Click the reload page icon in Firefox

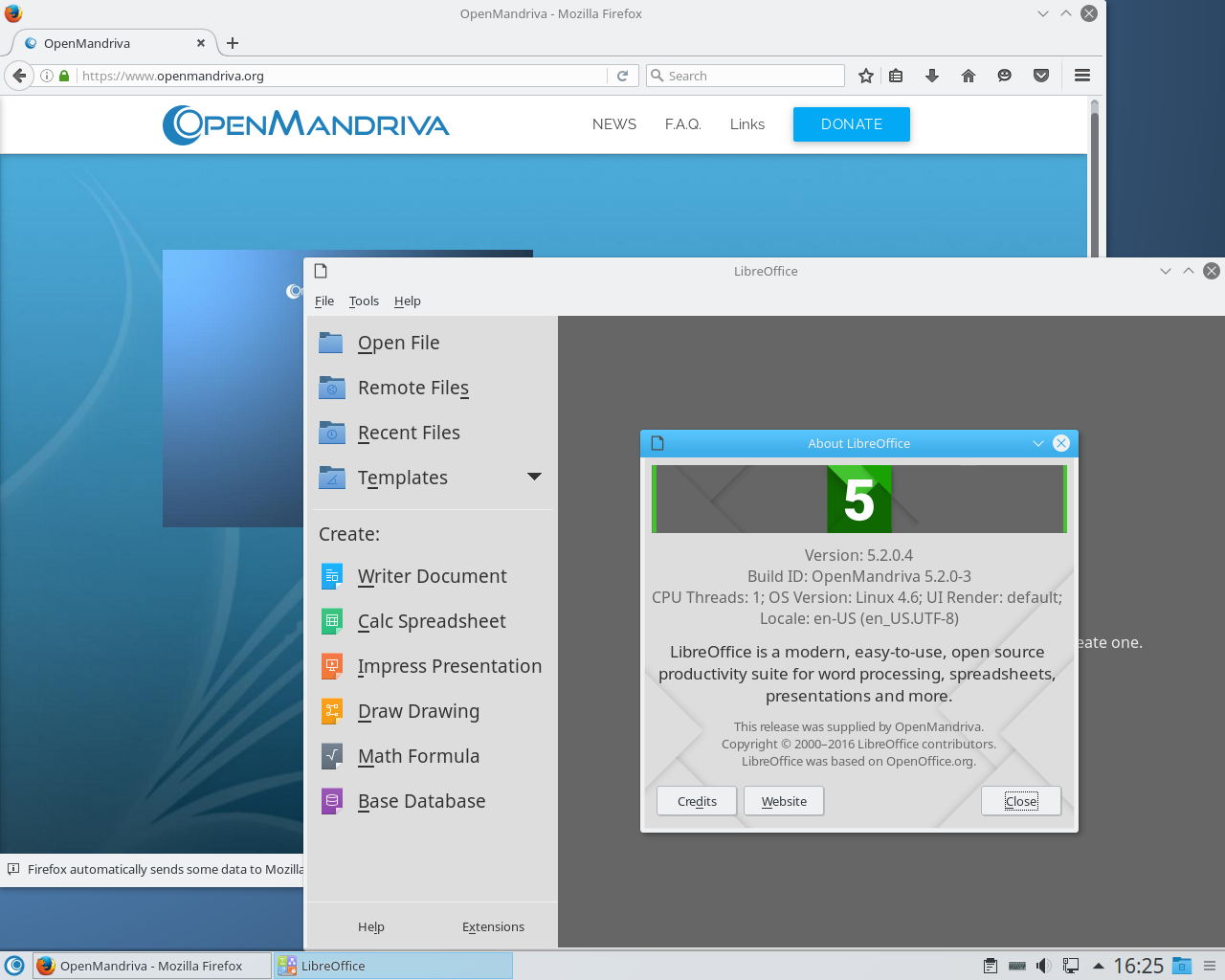pos(622,76)
